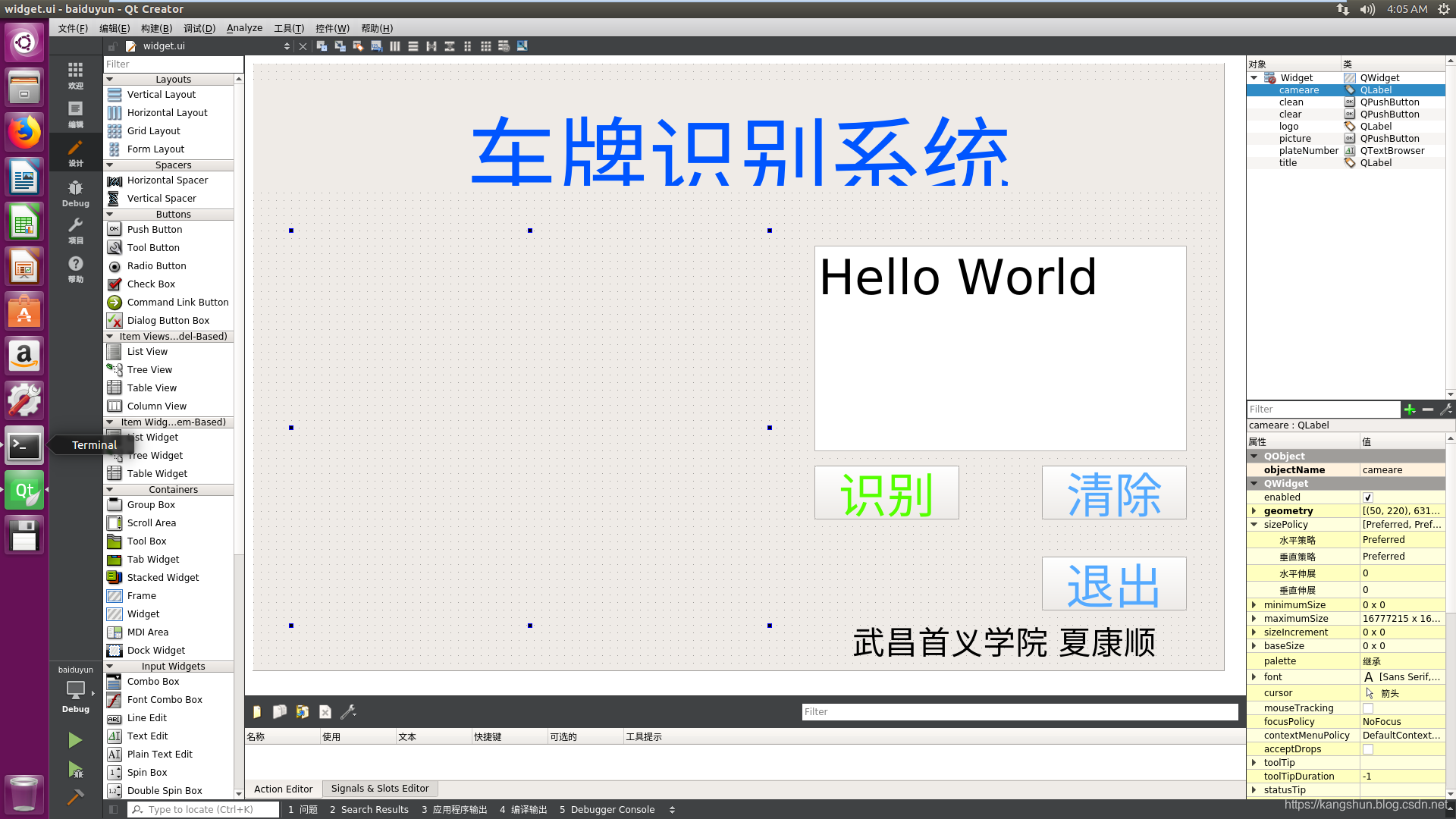Remove dynamic property with minus icon
This screenshot has width=1456, height=819.
(x=1428, y=409)
